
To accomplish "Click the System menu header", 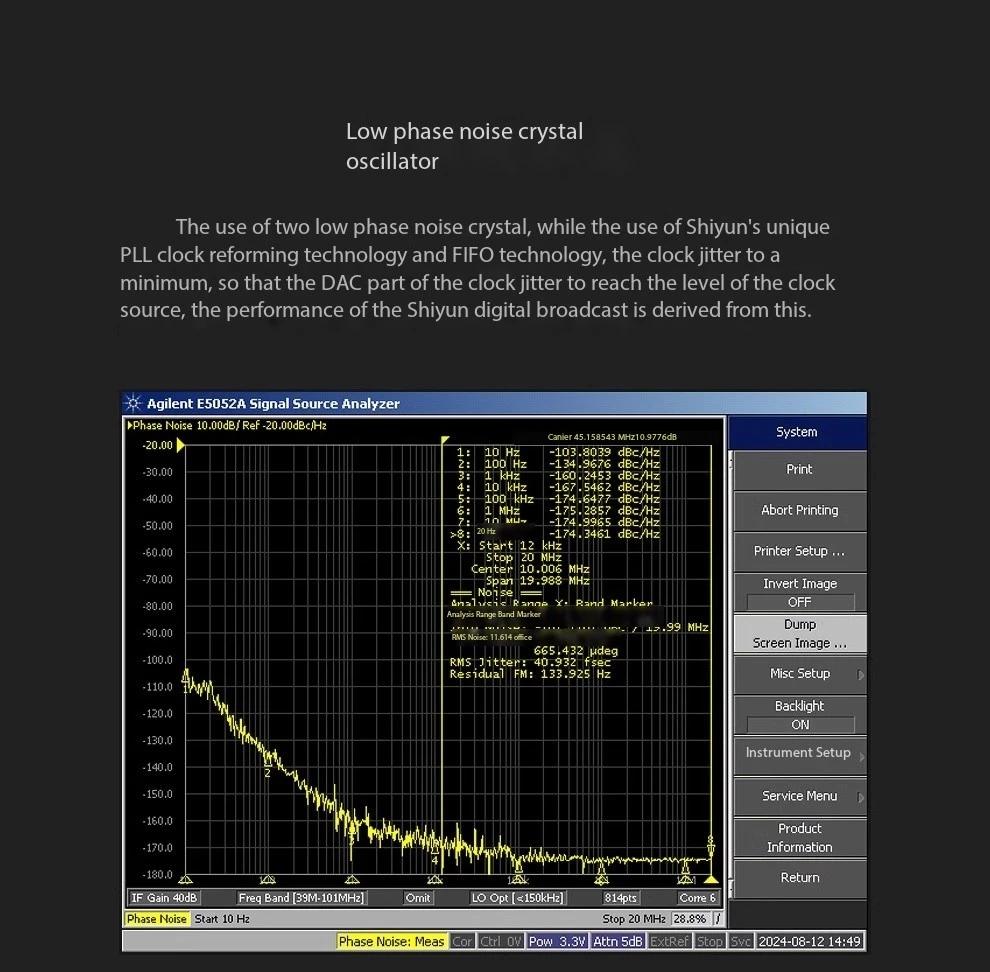I will coord(796,432).
